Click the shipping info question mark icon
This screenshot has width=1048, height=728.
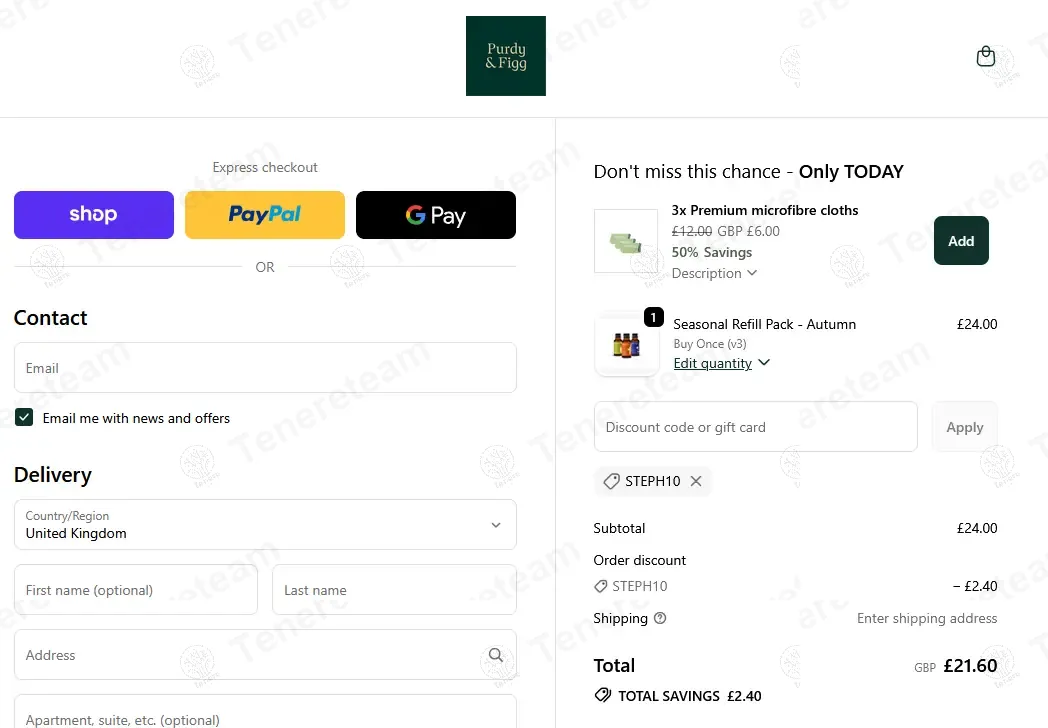(x=660, y=618)
